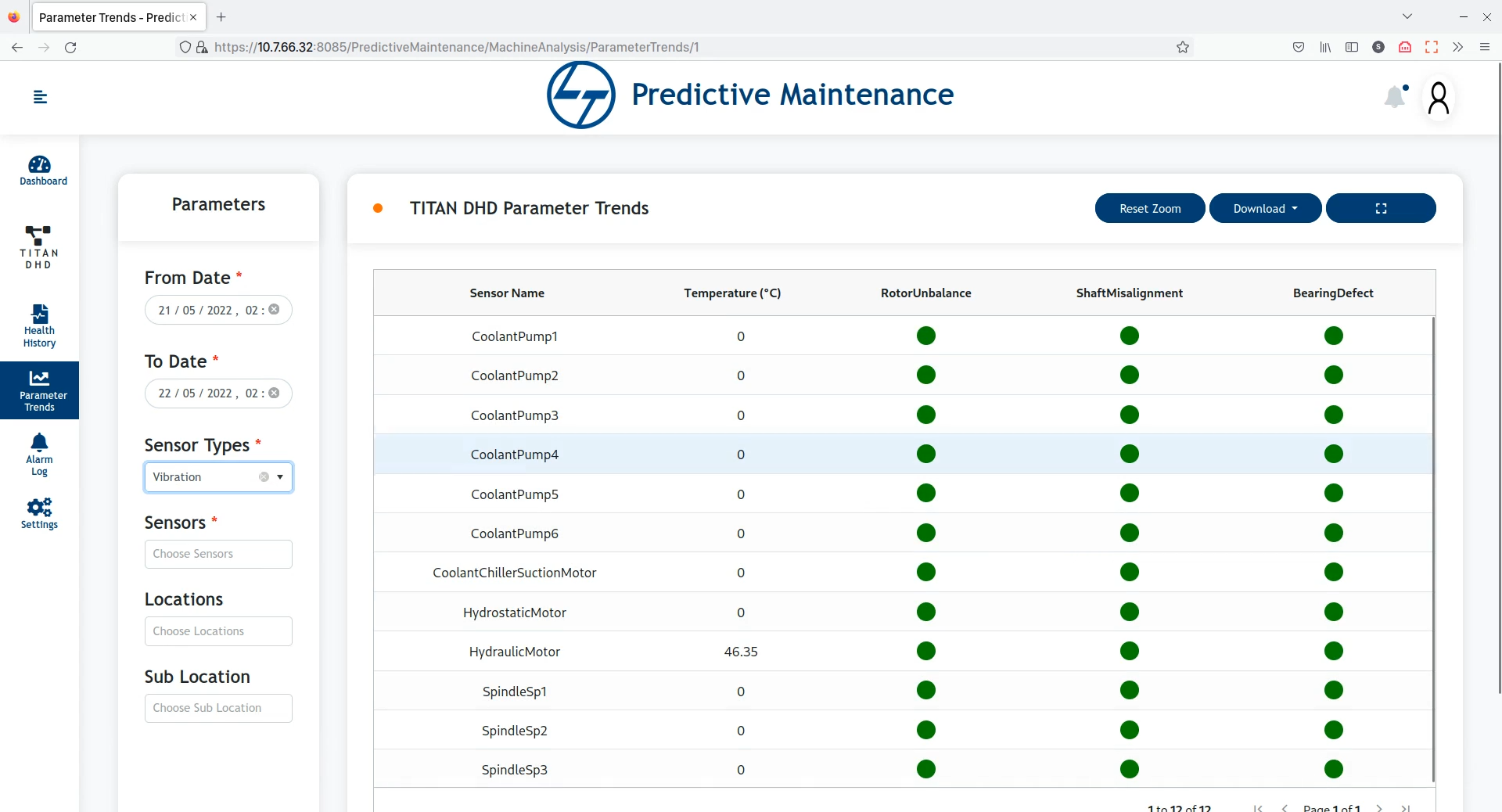1502x812 pixels.
Task: Take screenshot via Firefox toolbar icon
Action: pos(1432,47)
